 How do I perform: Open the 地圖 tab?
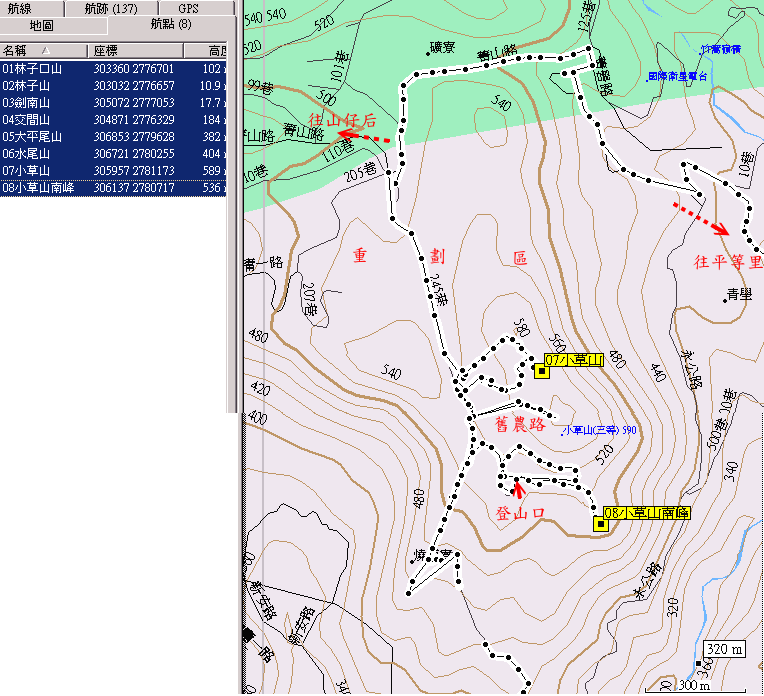[x=41, y=25]
